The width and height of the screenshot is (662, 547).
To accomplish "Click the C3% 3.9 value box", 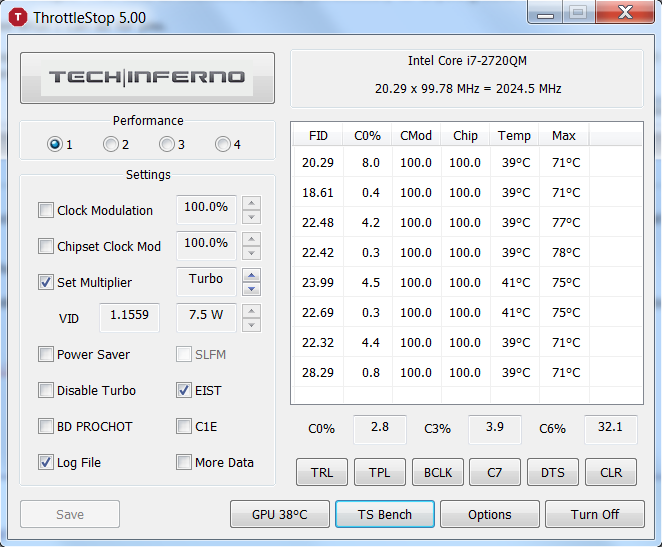I will click(x=495, y=429).
